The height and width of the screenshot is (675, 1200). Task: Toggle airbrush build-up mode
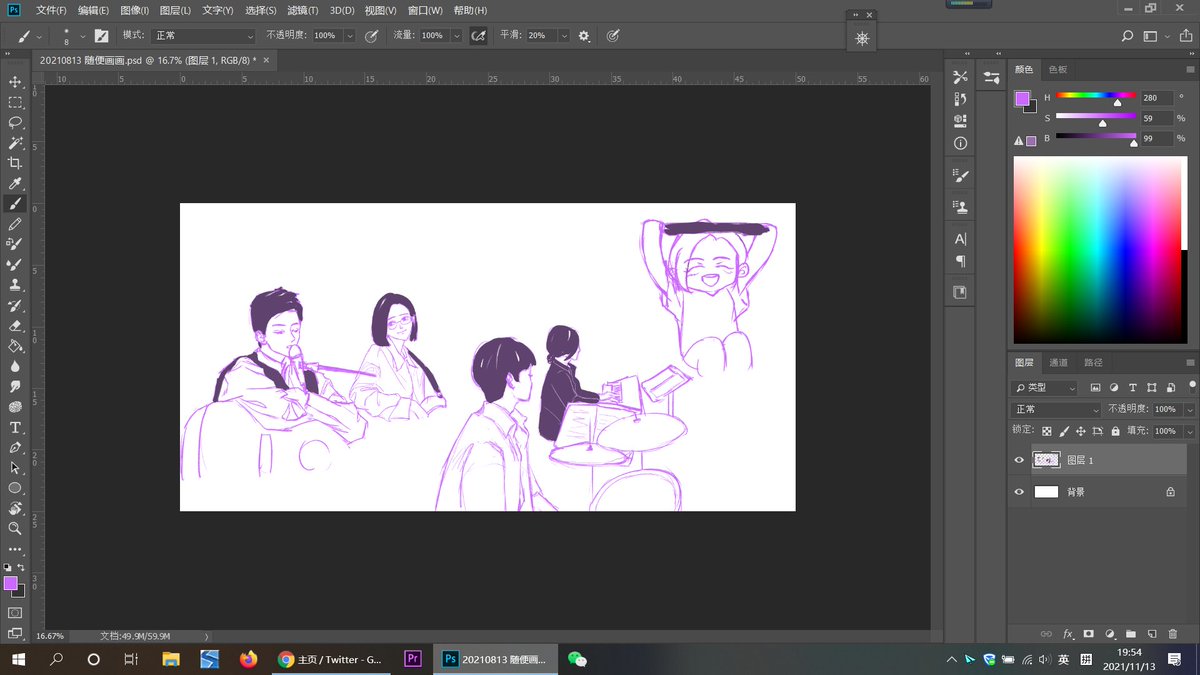click(479, 35)
